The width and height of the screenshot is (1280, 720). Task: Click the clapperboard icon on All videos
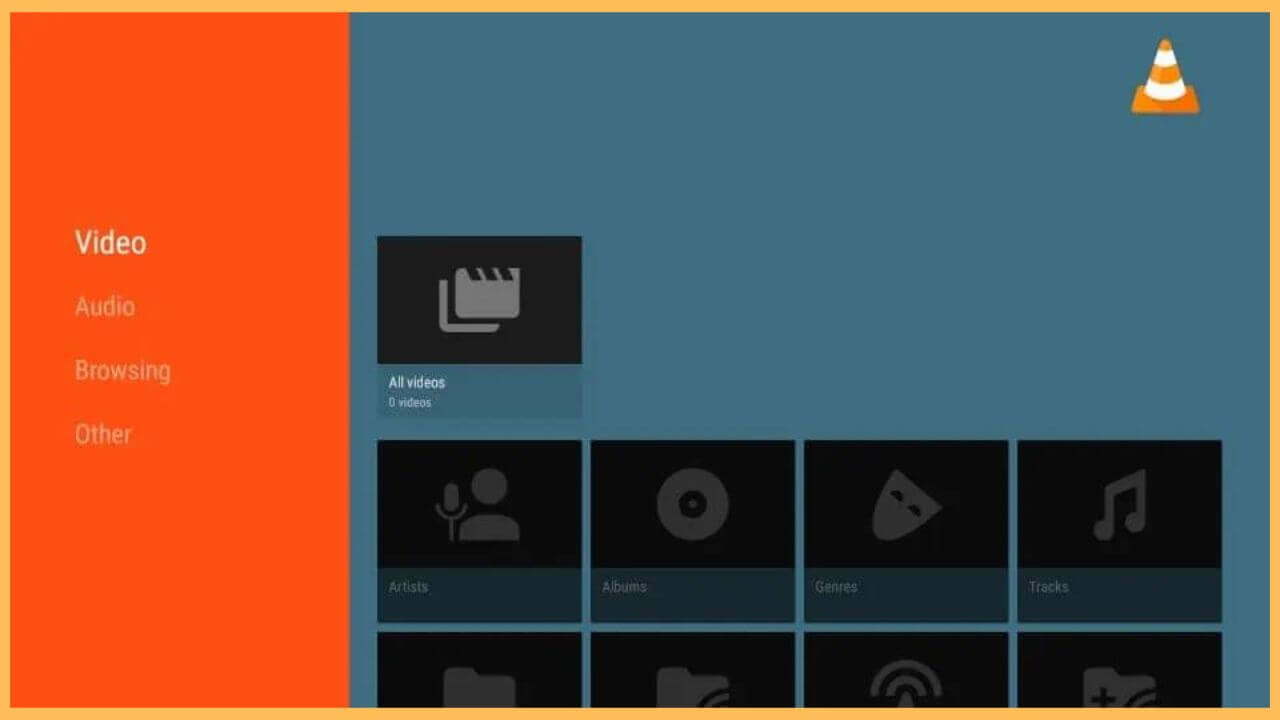tap(479, 300)
